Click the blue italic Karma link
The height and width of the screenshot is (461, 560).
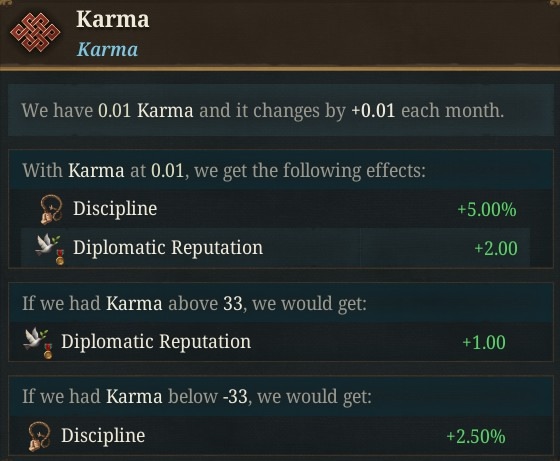(x=108, y=49)
